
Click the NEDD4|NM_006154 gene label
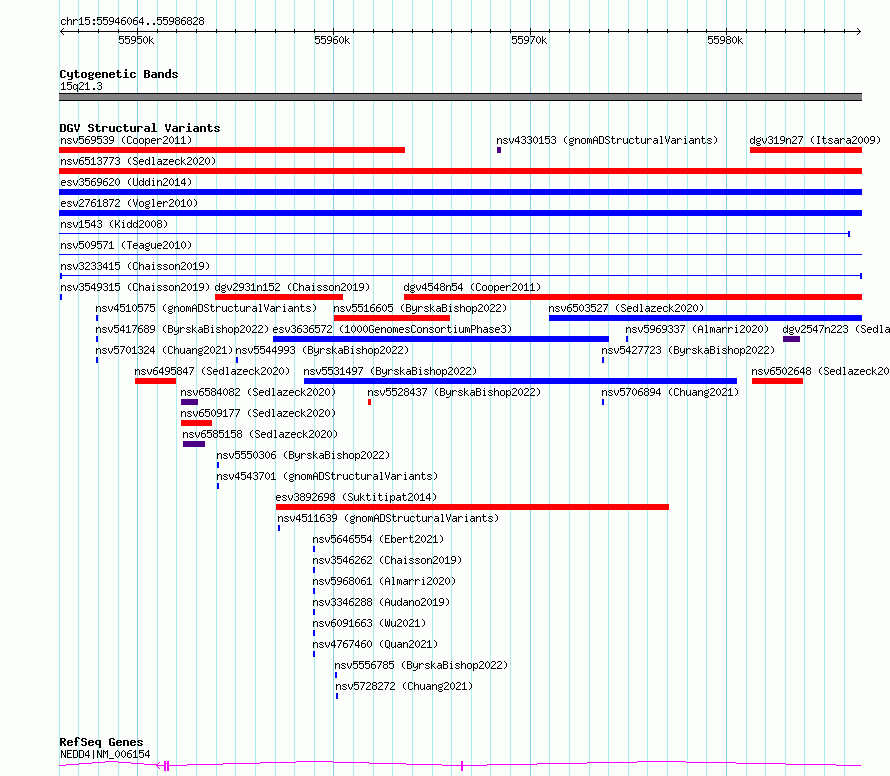pyautogui.click(x=105, y=754)
